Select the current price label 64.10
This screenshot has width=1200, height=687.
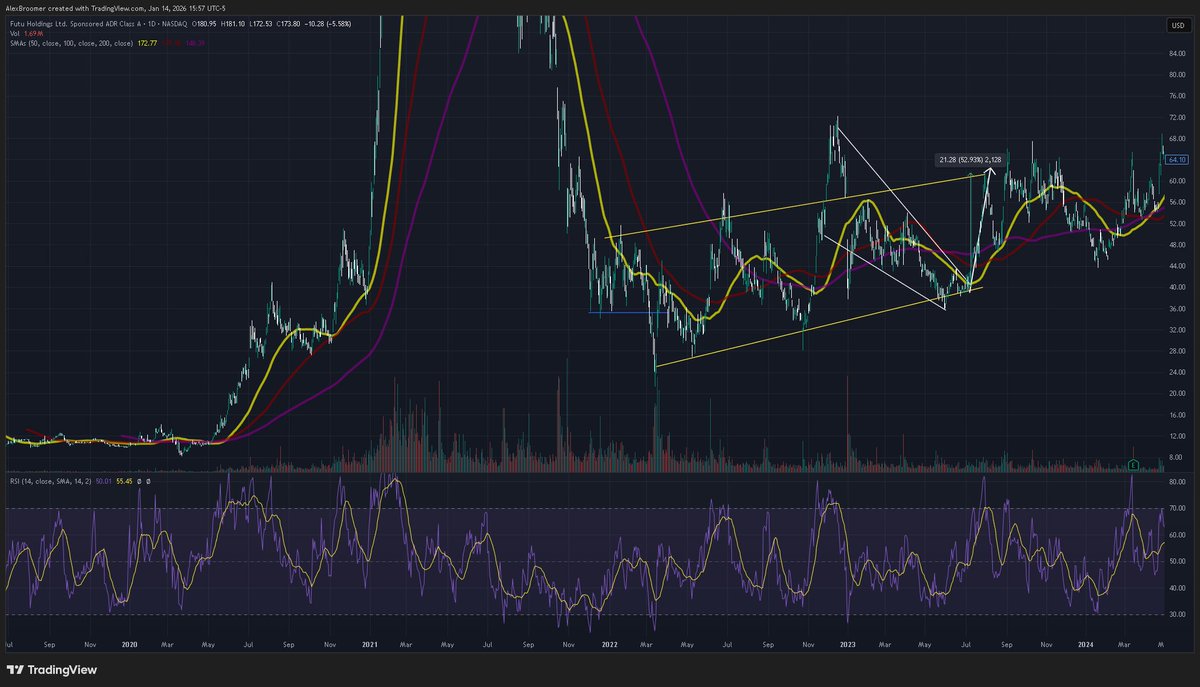click(1176, 159)
